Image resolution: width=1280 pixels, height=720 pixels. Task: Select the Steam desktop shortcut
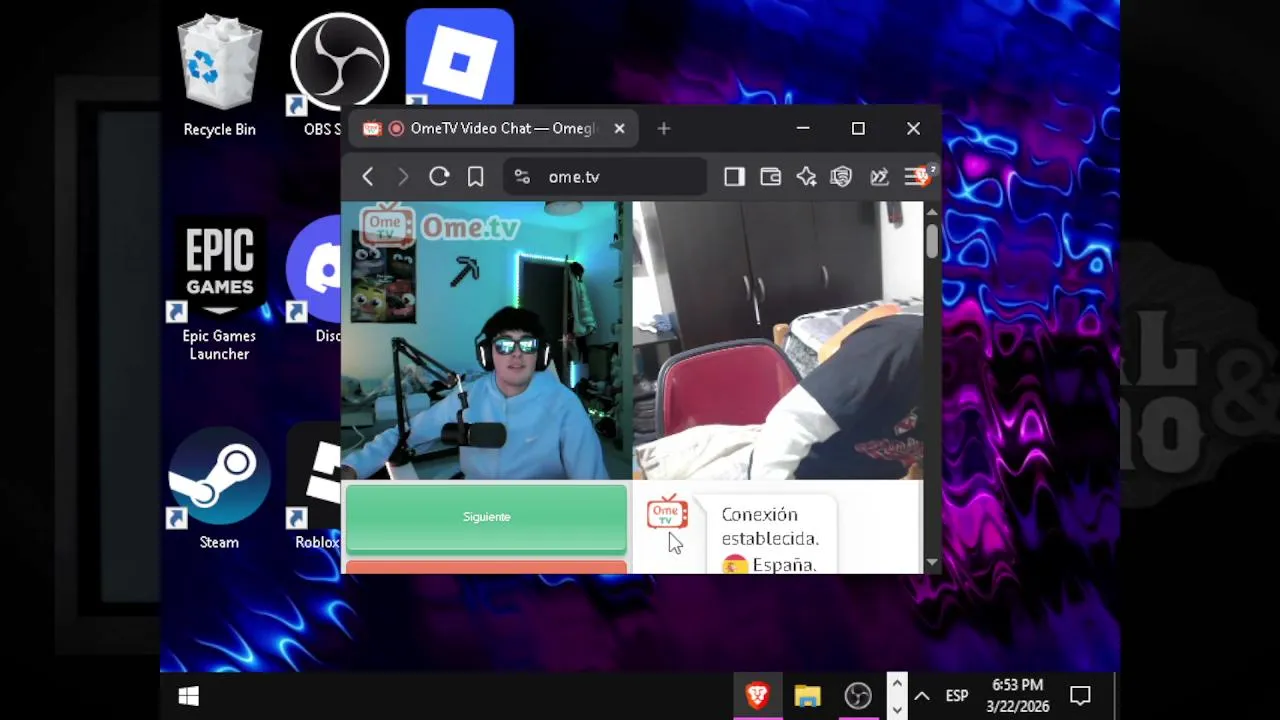tap(219, 488)
